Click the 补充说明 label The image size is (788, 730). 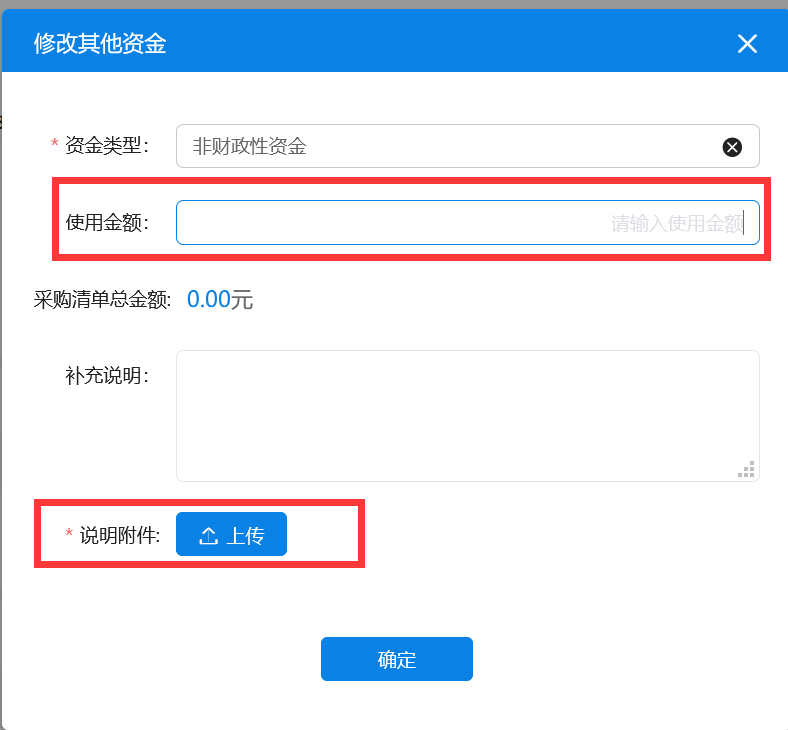[106, 376]
